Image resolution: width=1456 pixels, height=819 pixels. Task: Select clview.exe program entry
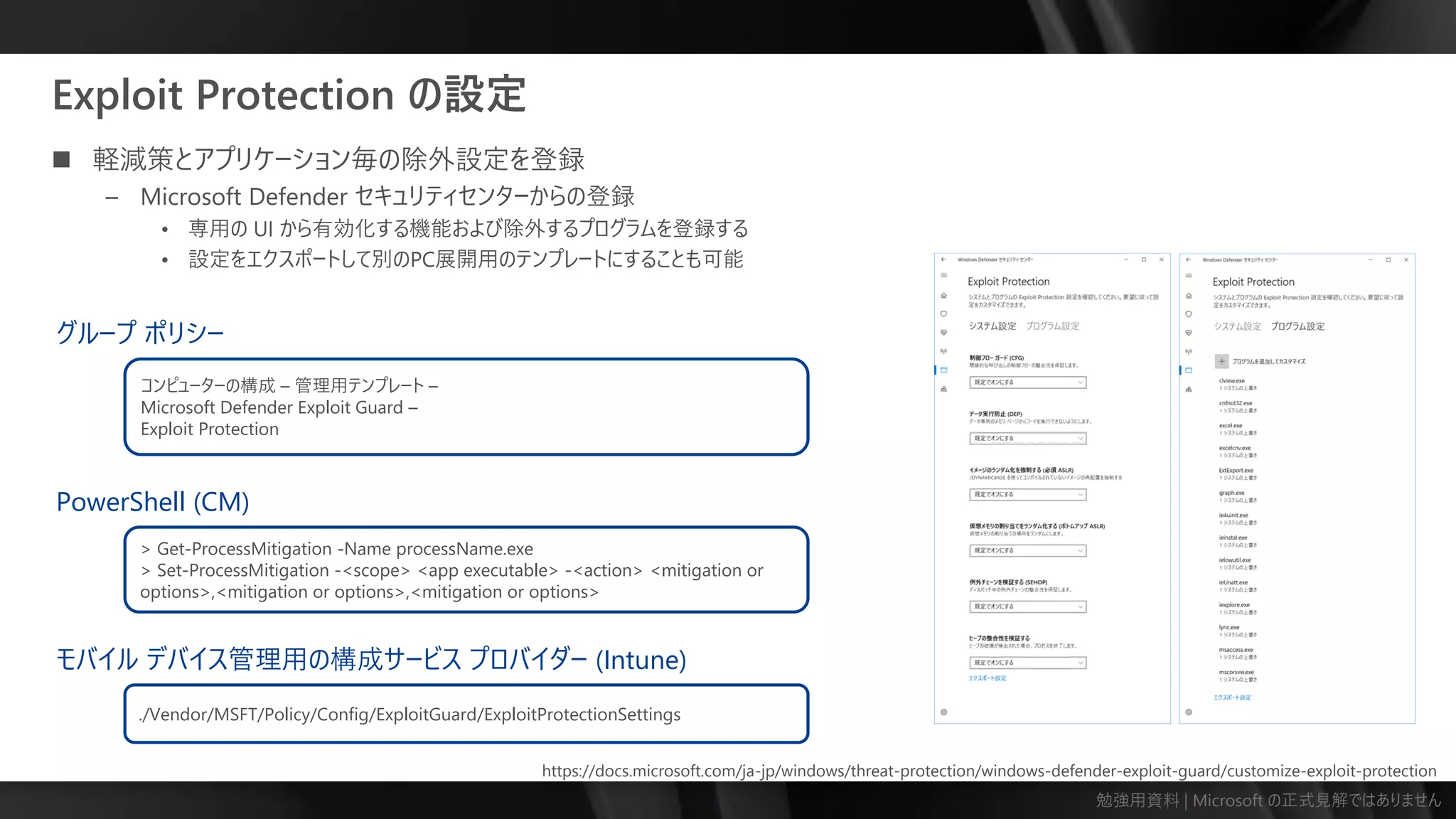pyautogui.click(x=1238, y=385)
